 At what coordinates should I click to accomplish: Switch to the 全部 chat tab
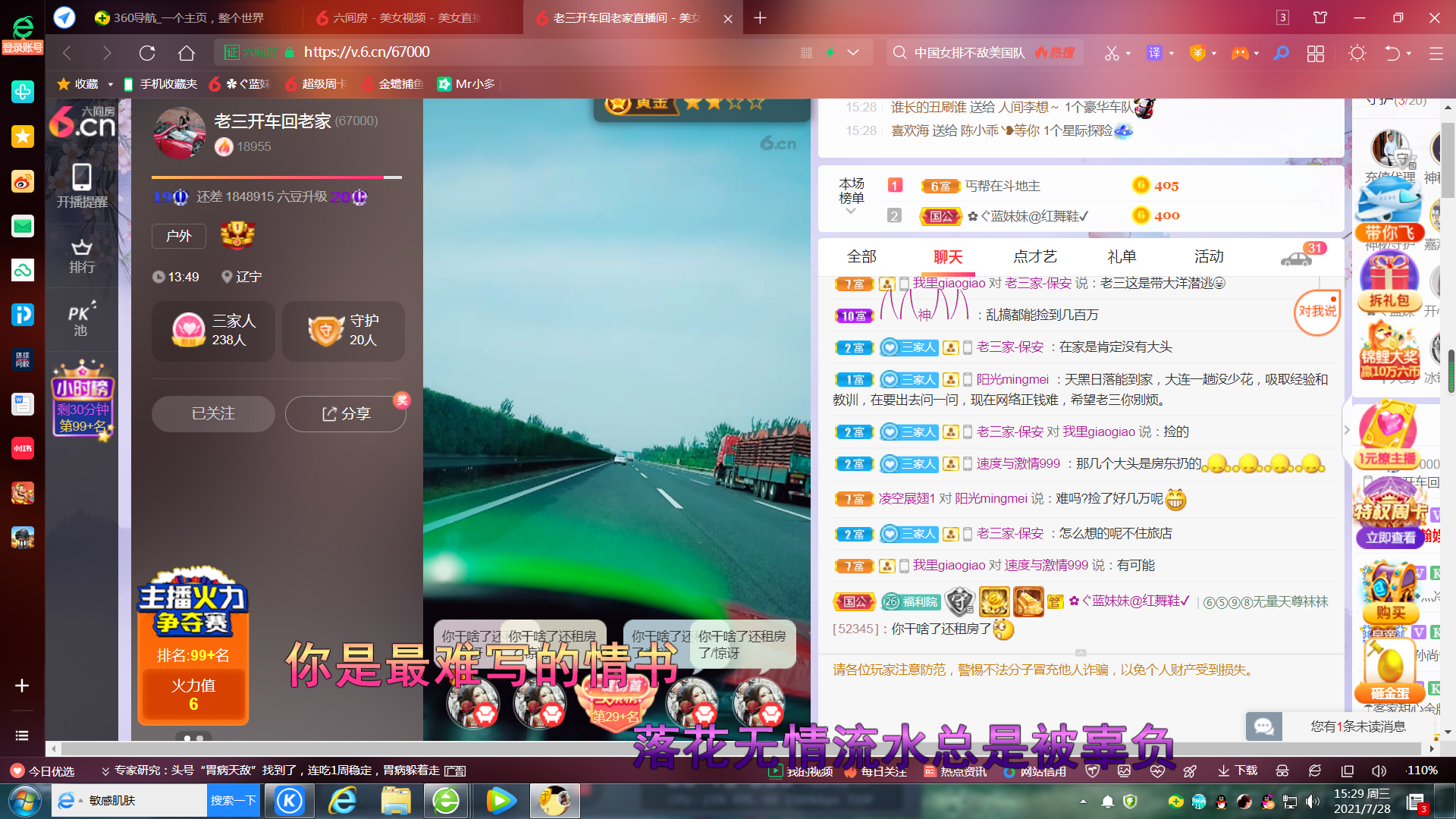pyautogui.click(x=861, y=257)
